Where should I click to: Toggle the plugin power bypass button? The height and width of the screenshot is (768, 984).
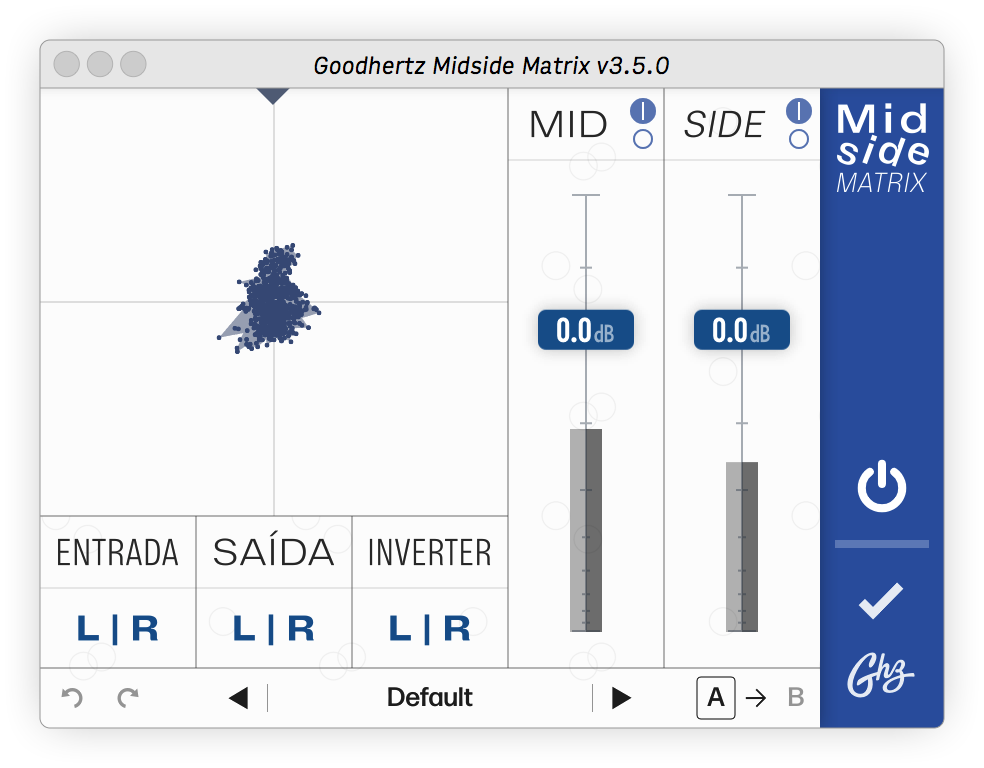click(882, 486)
